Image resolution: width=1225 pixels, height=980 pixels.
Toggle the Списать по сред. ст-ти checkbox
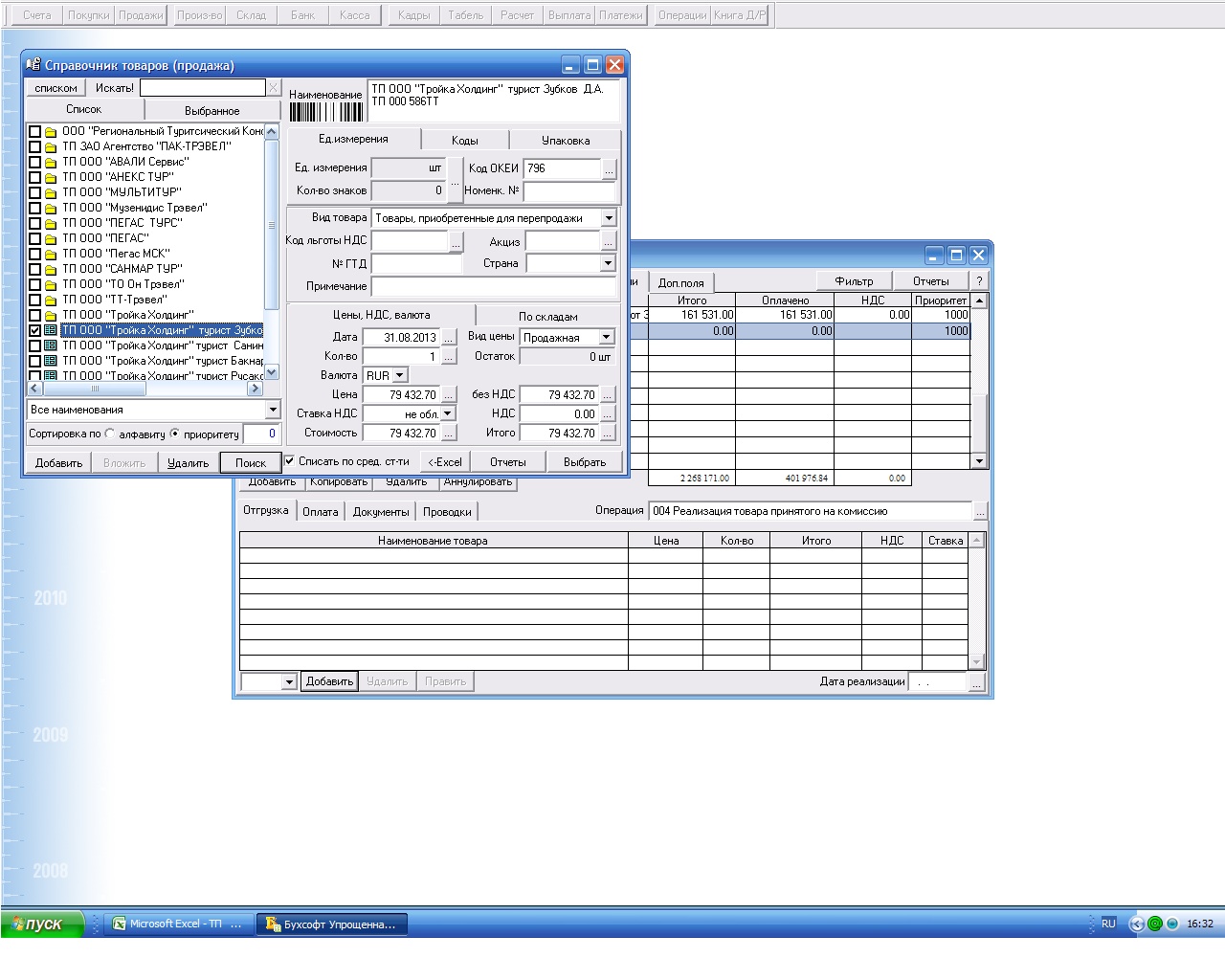[x=290, y=461]
